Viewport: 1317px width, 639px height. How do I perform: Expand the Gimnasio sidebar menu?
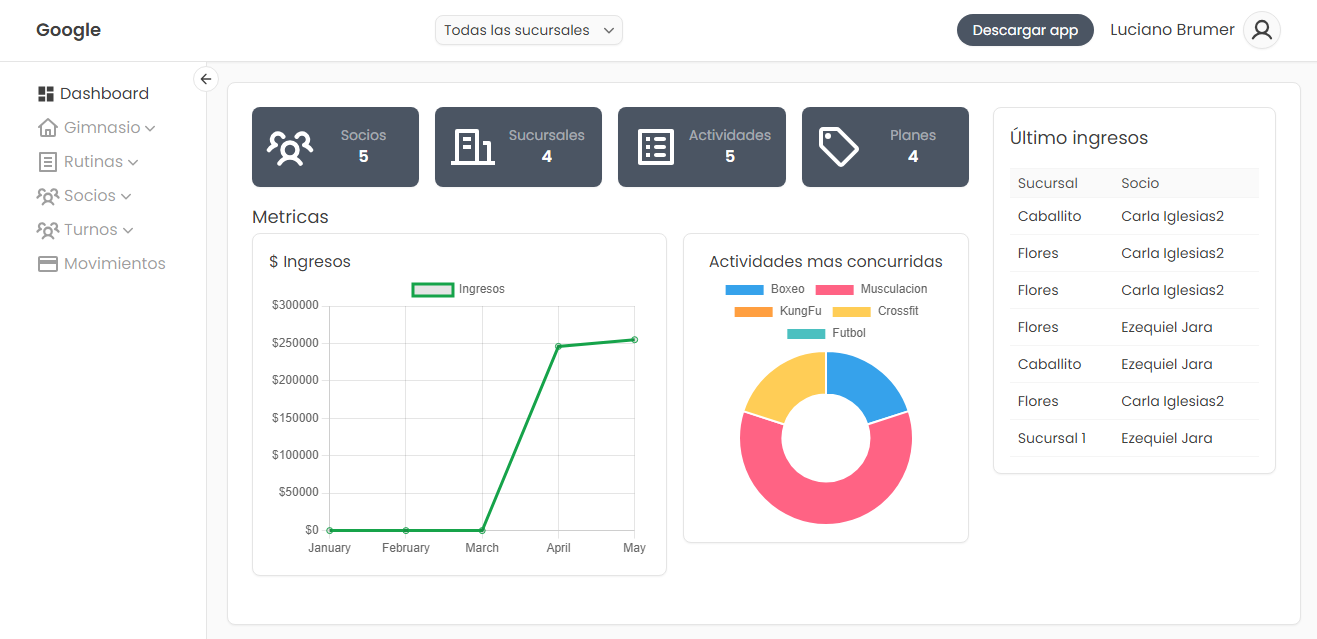[x=97, y=128]
